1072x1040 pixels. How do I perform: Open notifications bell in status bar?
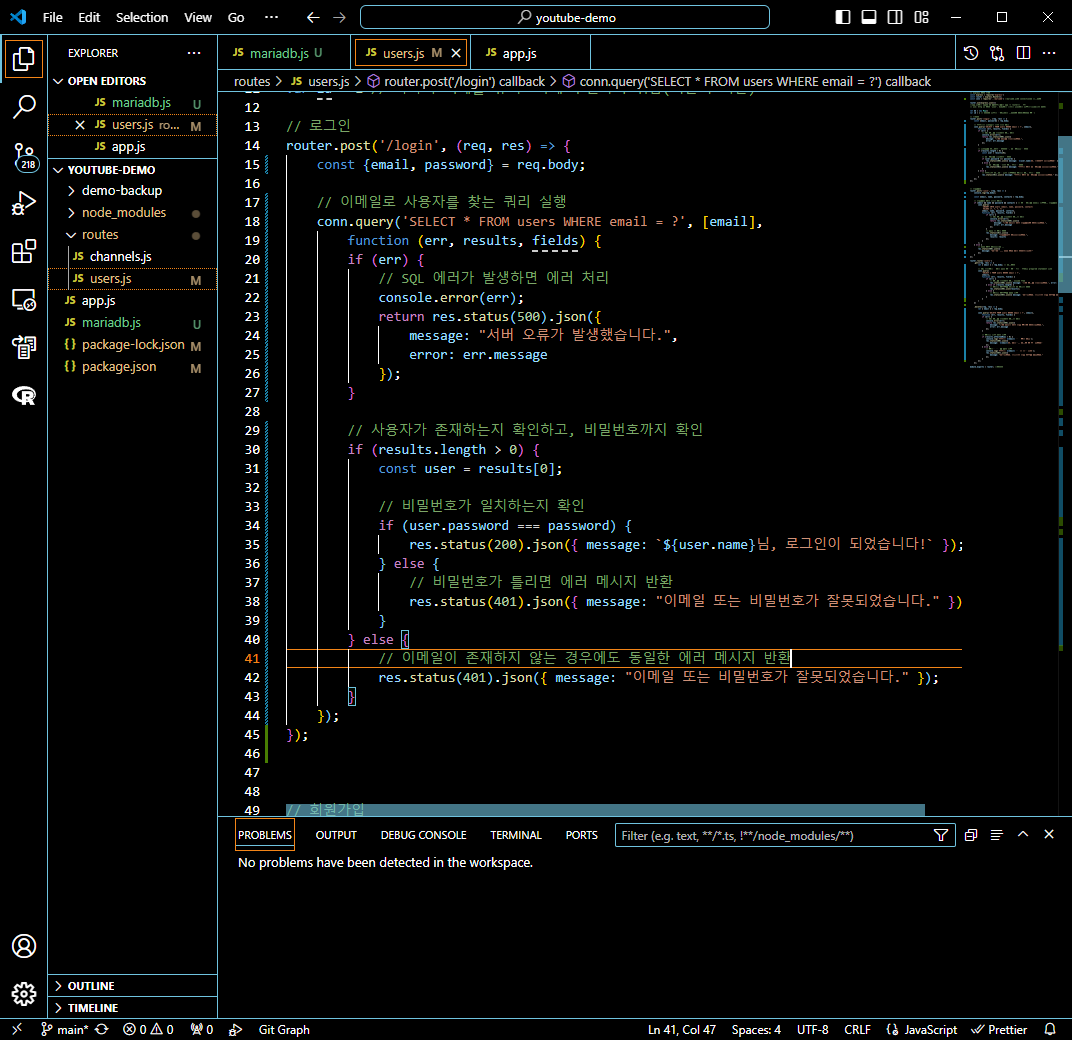click(x=1050, y=1030)
